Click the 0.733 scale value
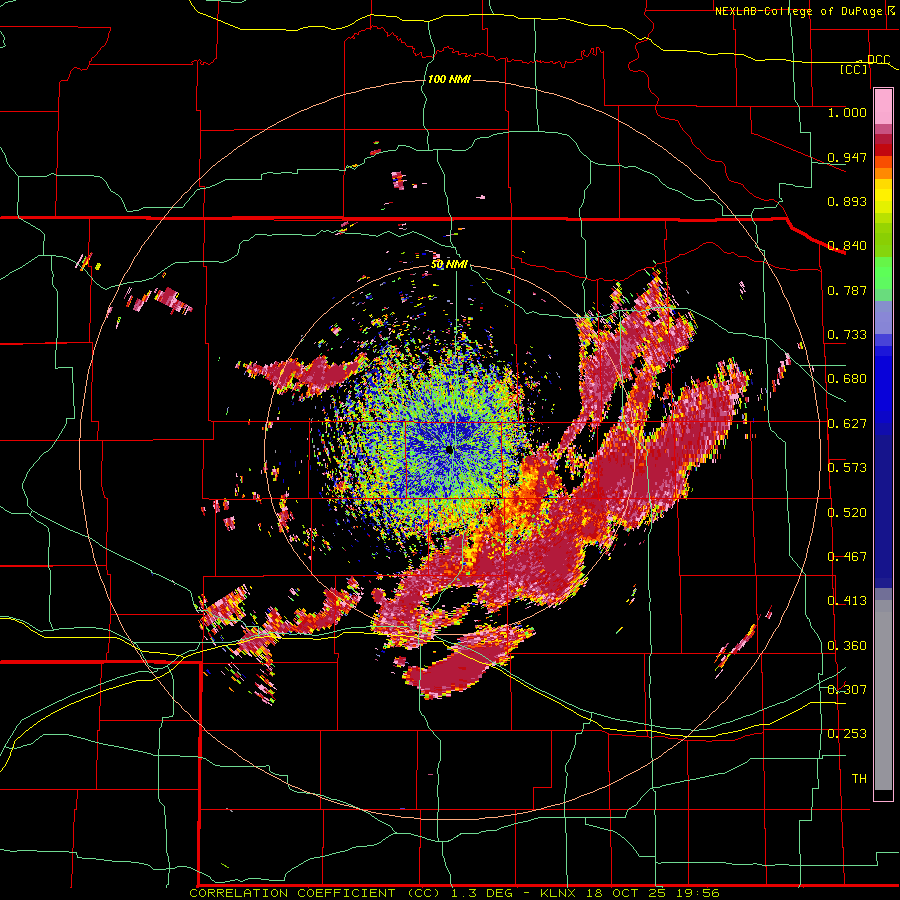The height and width of the screenshot is (900, 900). (847, 335)
